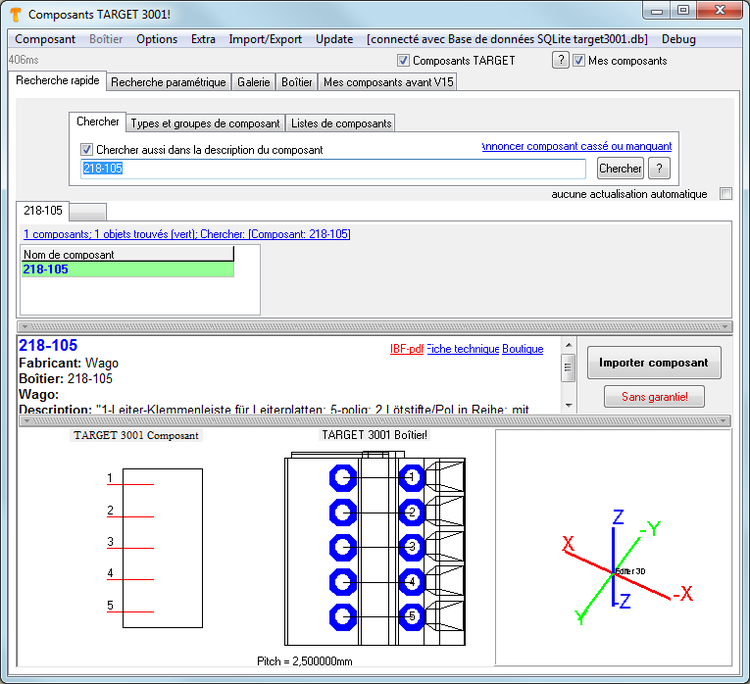Click the 3D axis preview panel
Viewport: 750px width, 684px height.
[614, 548]
